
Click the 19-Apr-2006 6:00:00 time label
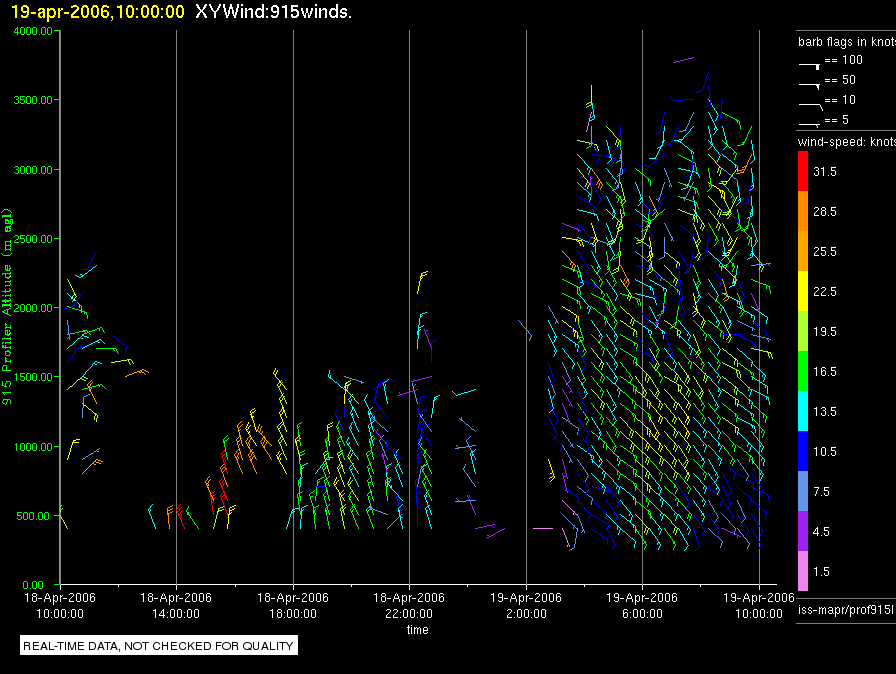(x=642, y=605)
